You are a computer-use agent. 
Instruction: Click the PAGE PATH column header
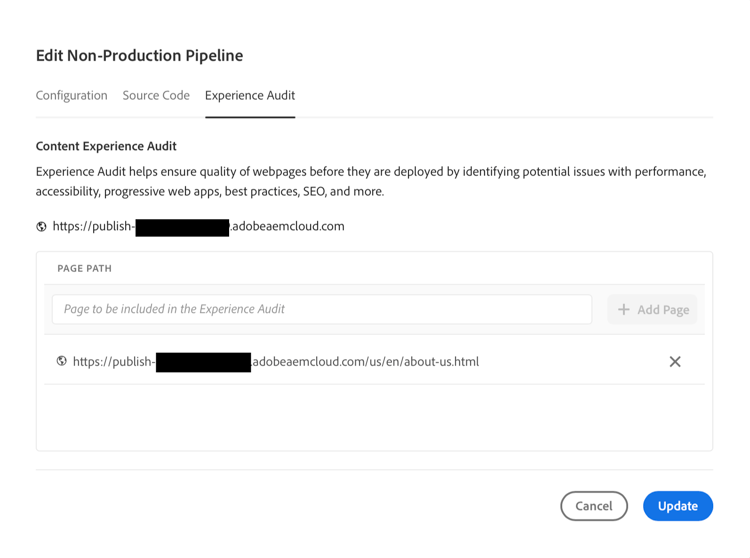coord(85,269)
